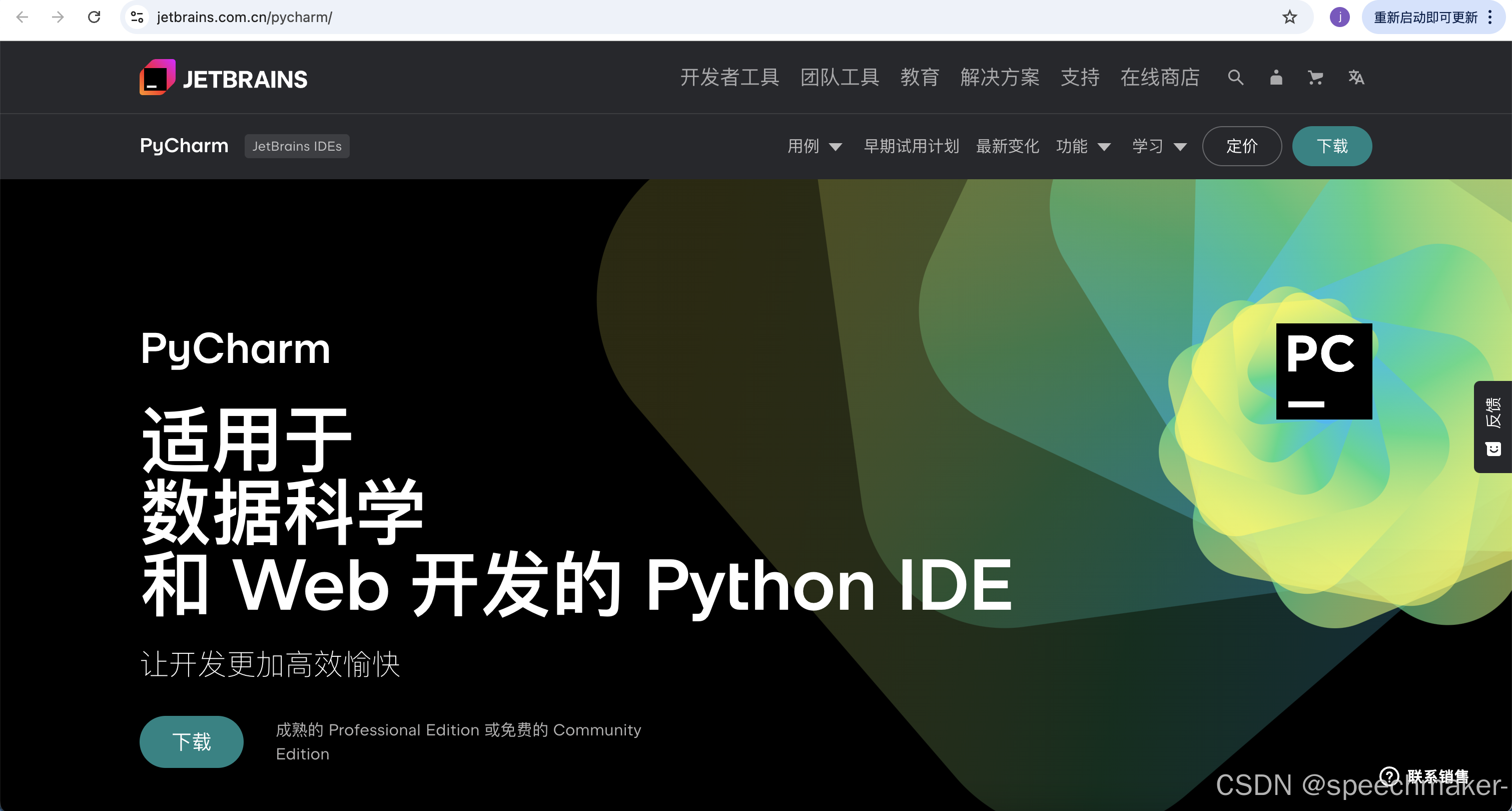Image resolution: width=1512 pixels, height=811 pixels.
Task: Click the large 下载 button in hero
Action: [191, 742]
